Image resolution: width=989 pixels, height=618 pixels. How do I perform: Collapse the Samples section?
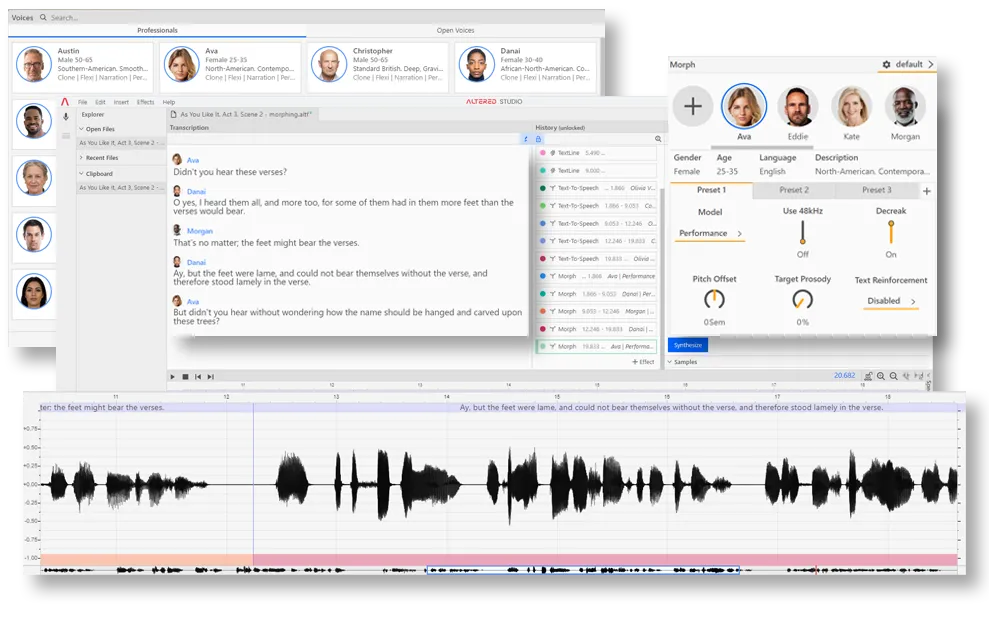(670, 362)
